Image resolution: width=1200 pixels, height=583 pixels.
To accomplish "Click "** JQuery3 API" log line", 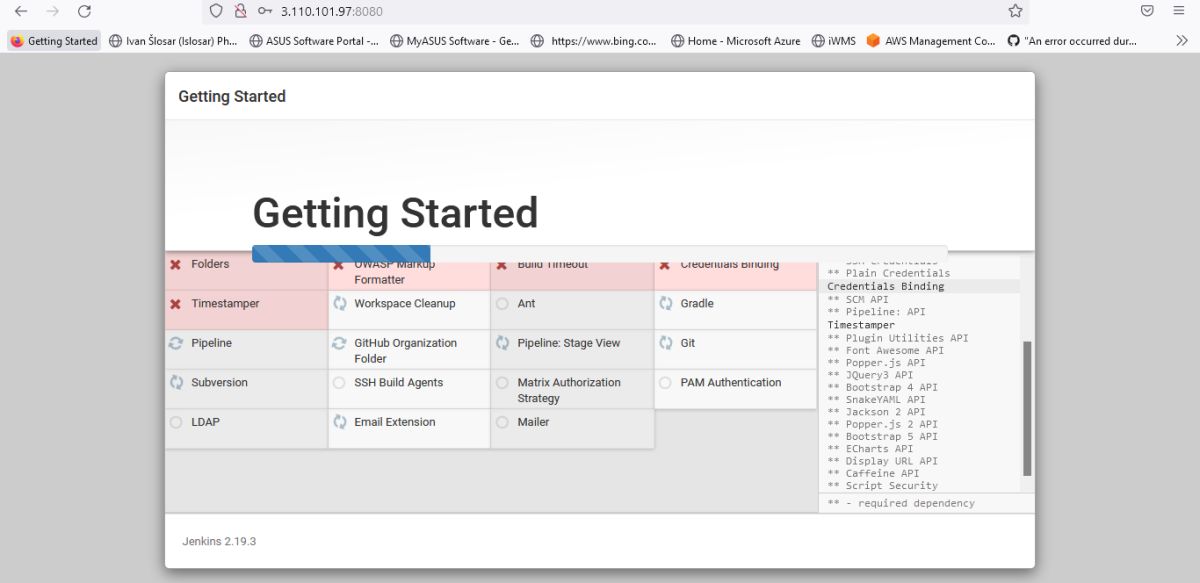I will [870, 375].
